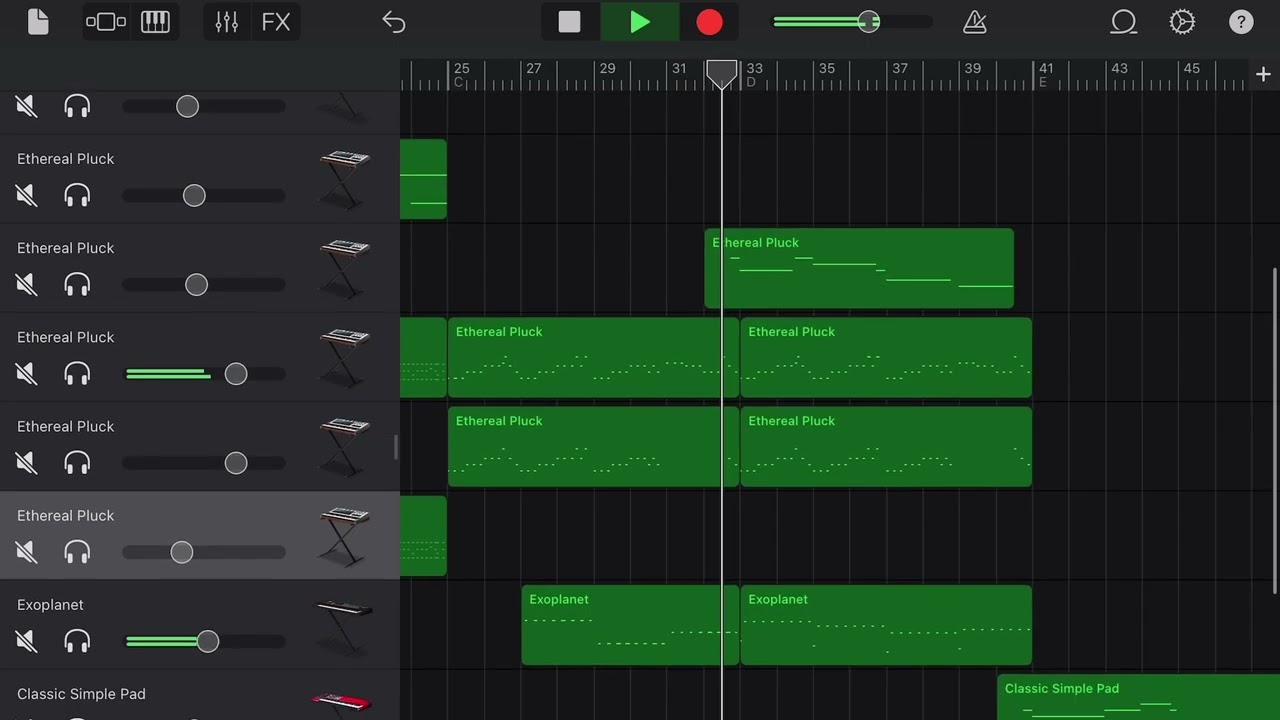Mute the highlighted Ethereal Pluck track
The width and height of the screenshot is (1280, 720).
[27, 552]
